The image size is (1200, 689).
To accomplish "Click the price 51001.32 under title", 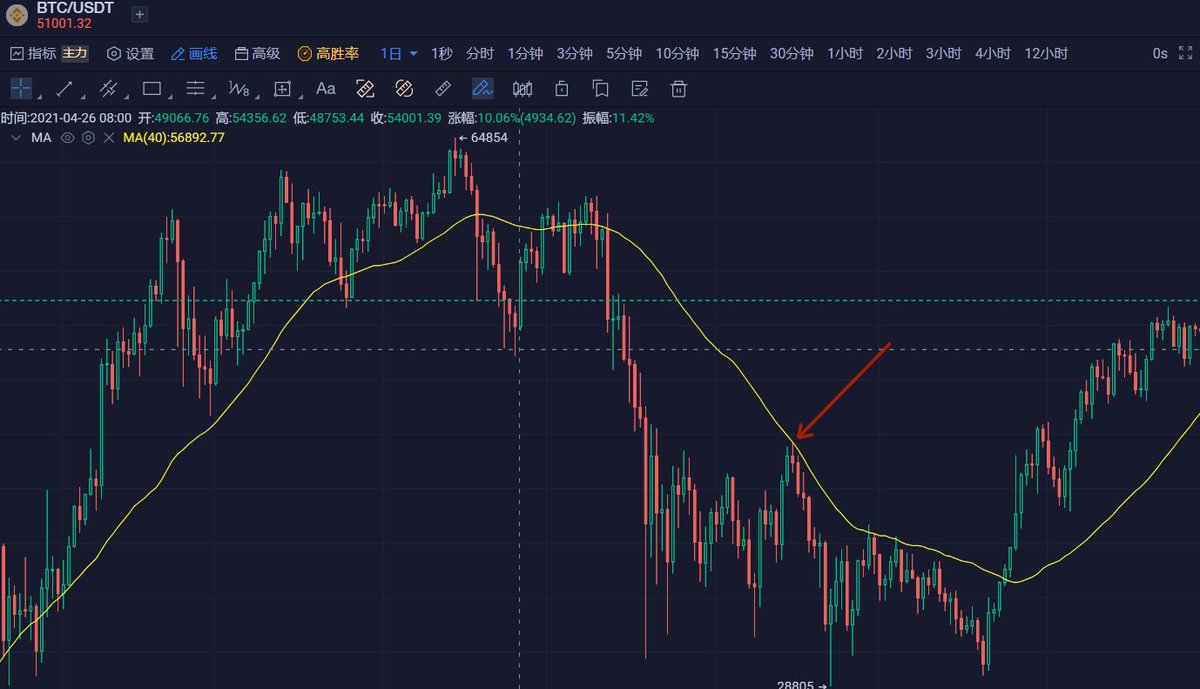I will pos(63,23).
